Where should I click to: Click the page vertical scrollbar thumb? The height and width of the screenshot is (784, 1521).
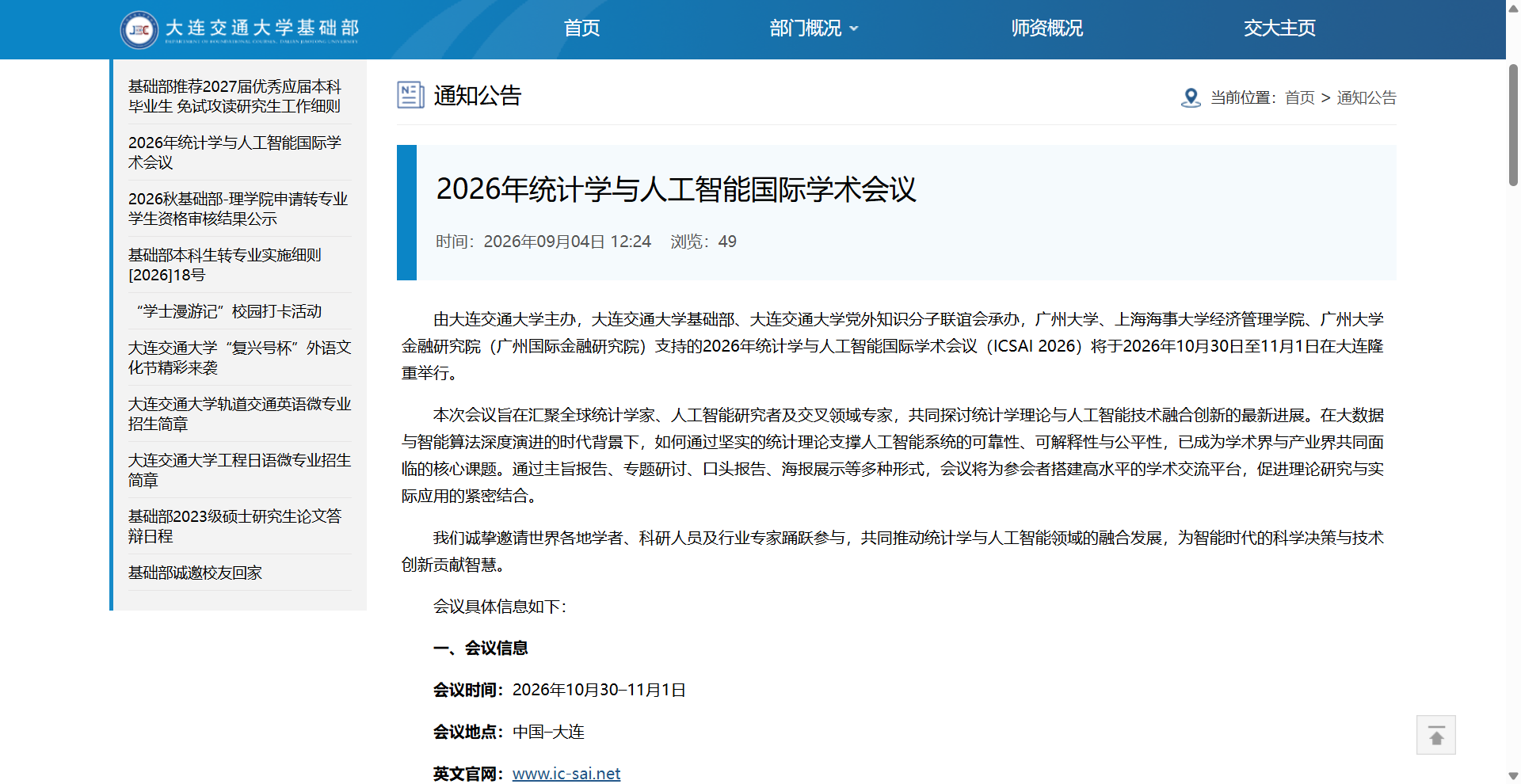(1513, 125)
